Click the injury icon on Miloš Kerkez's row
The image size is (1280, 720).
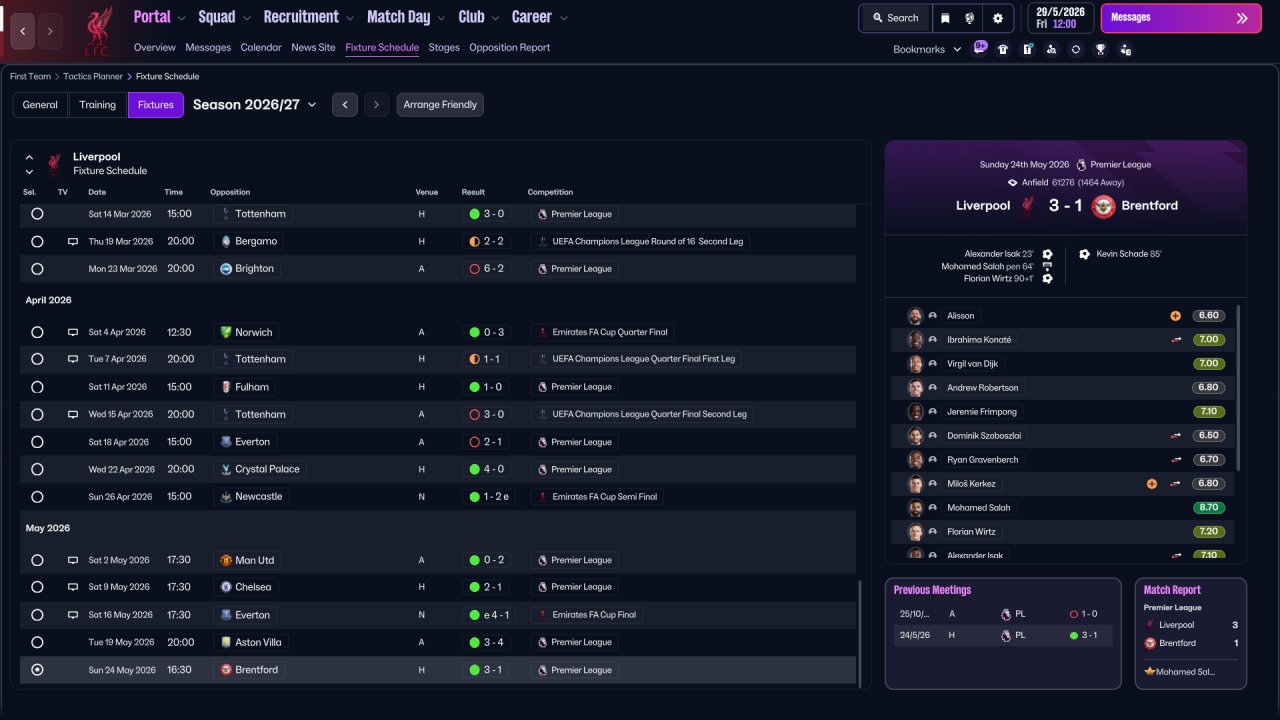click(x=1151, y=484)
